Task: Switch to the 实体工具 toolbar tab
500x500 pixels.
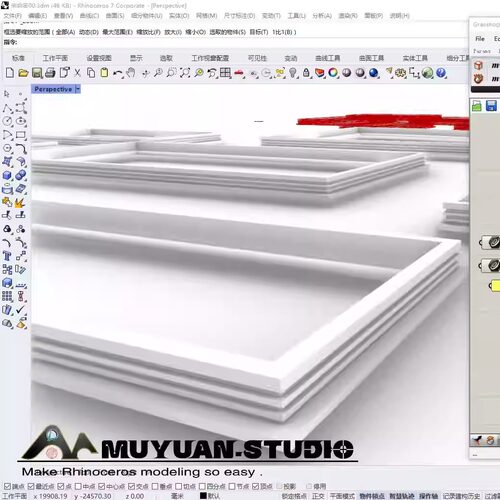Action: (415, 58)
